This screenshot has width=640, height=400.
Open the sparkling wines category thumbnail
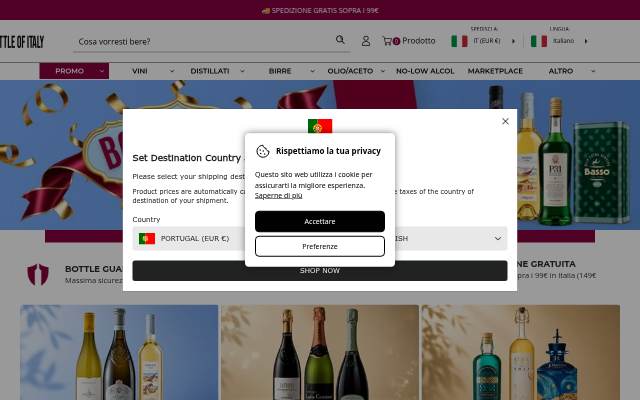[320, 352]
